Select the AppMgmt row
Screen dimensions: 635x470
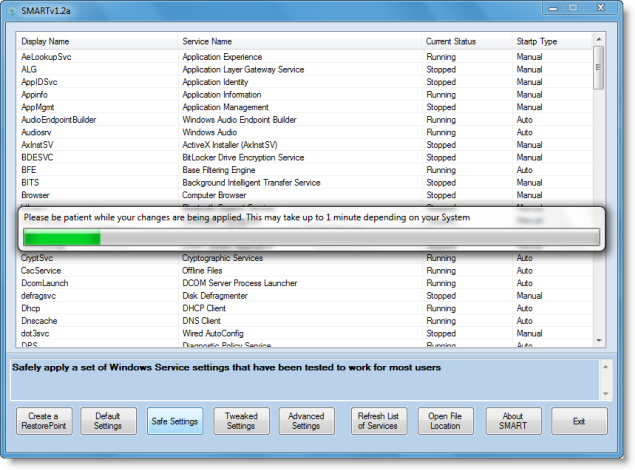pos(304,107)
